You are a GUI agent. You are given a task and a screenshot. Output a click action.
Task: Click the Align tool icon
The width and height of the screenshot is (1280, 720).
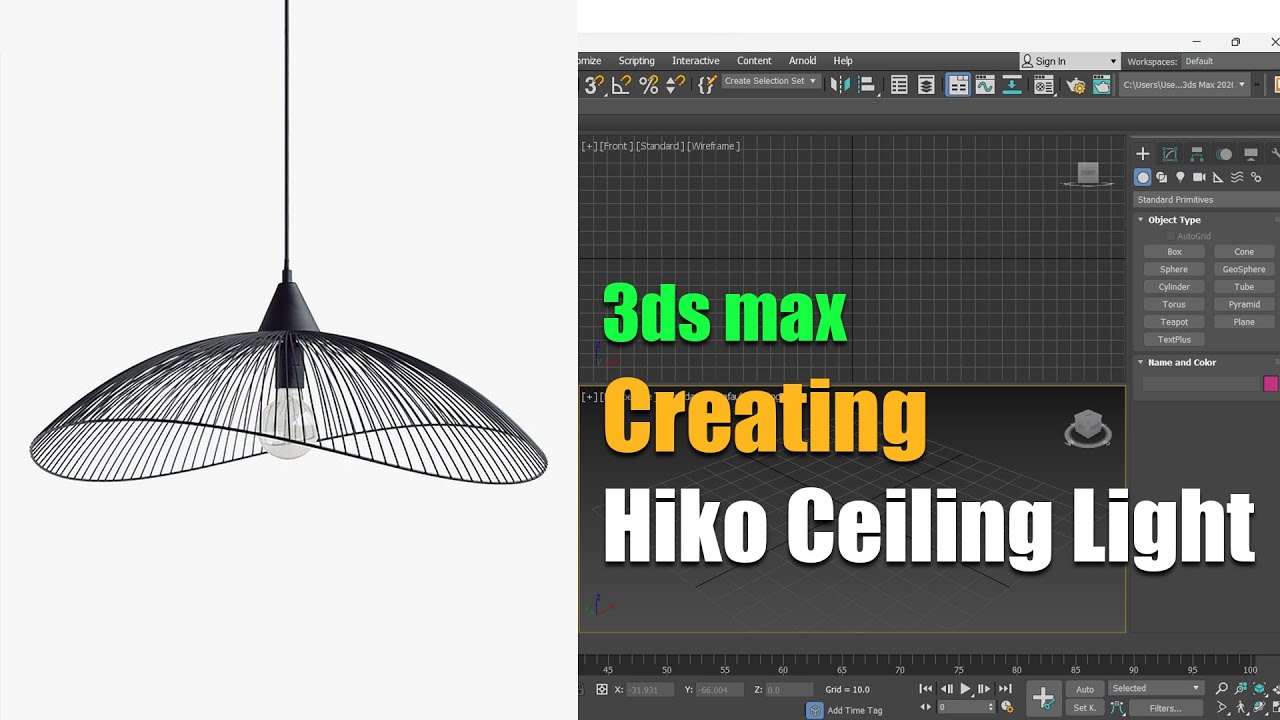point(867,85)
